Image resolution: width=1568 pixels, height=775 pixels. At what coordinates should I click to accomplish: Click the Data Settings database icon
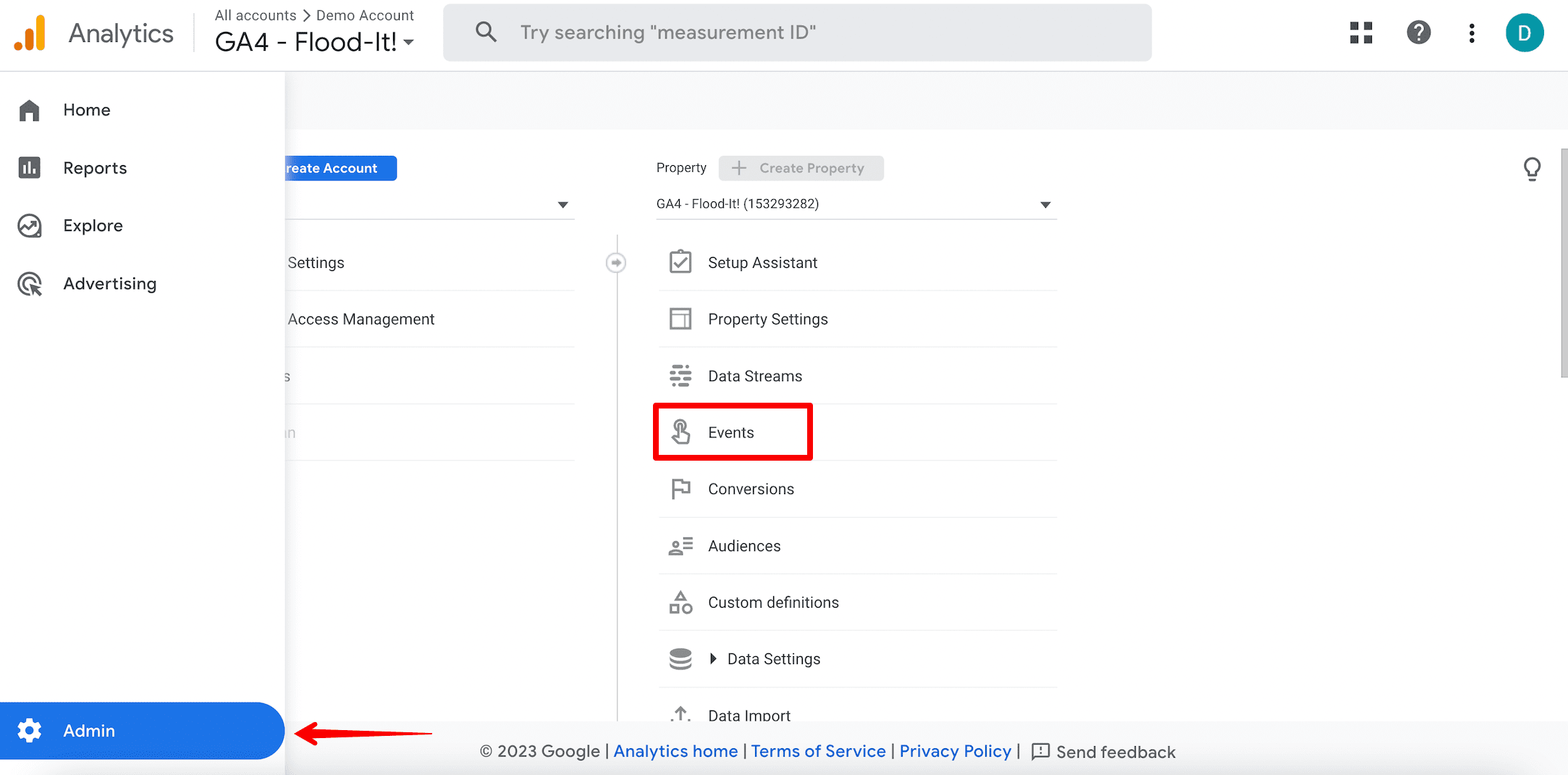(x=680, y=659)
